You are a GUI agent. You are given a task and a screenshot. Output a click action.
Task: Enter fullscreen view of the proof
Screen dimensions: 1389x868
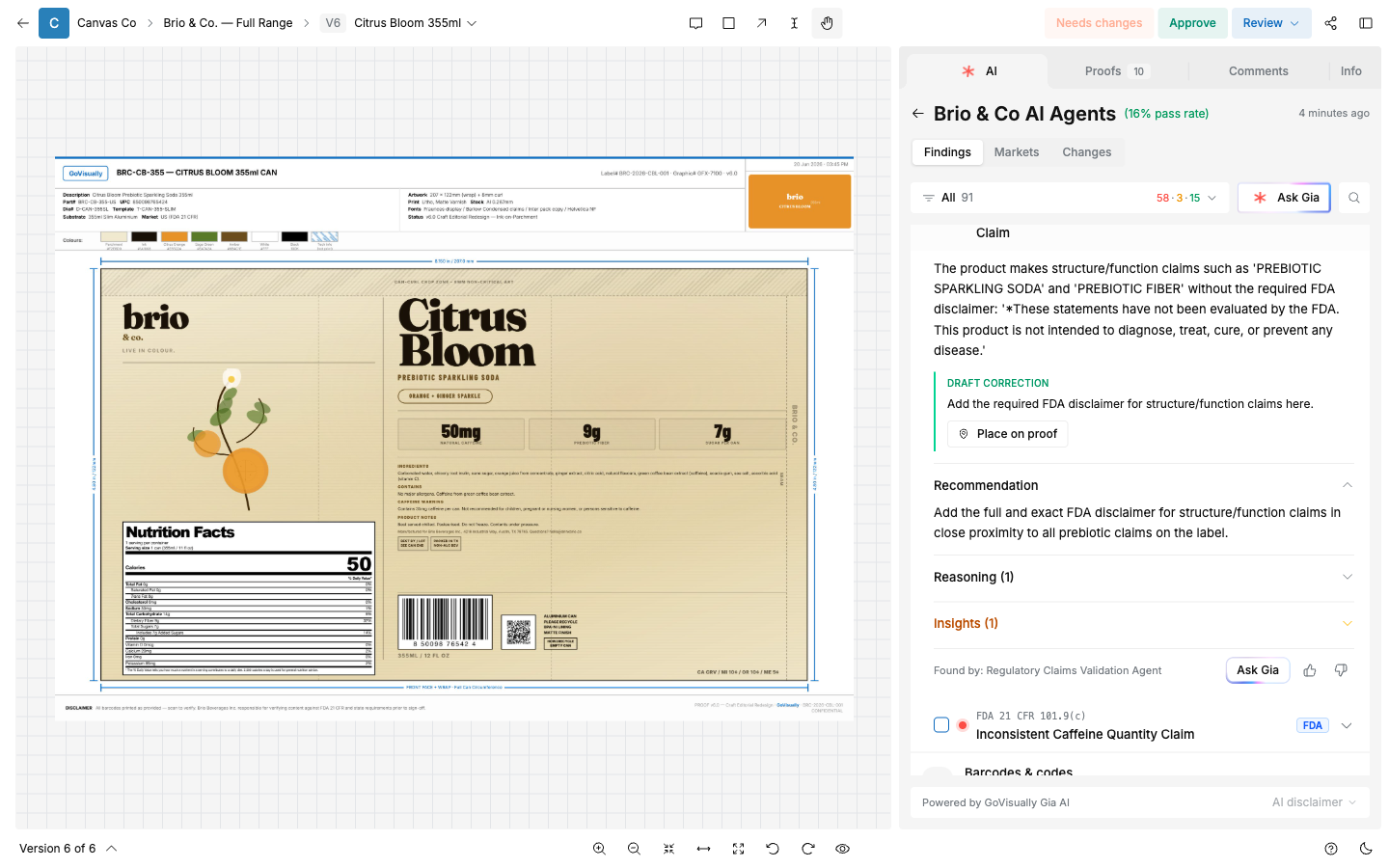(x=738, y=849)
